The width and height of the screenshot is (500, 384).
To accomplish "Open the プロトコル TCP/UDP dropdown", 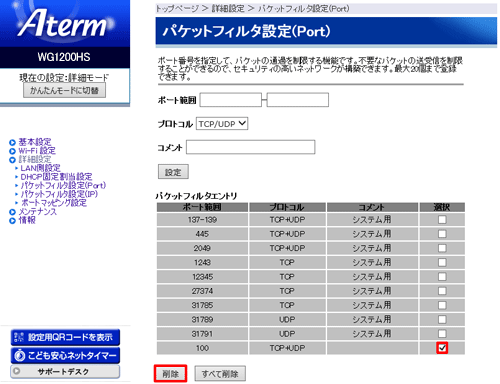I will [222, 124].
